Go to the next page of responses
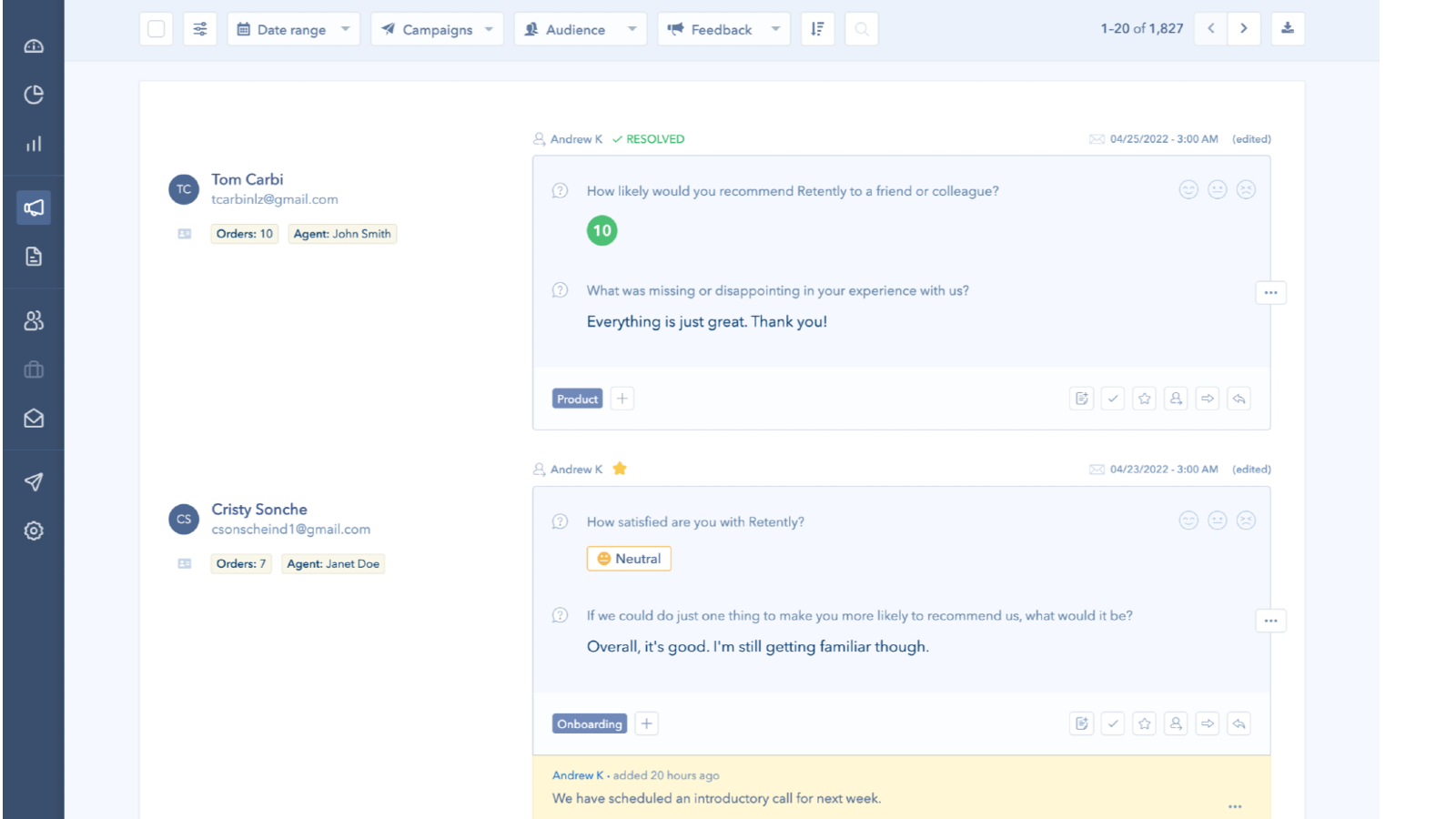The image size is (1456, 819). (x=1244, y=29)
